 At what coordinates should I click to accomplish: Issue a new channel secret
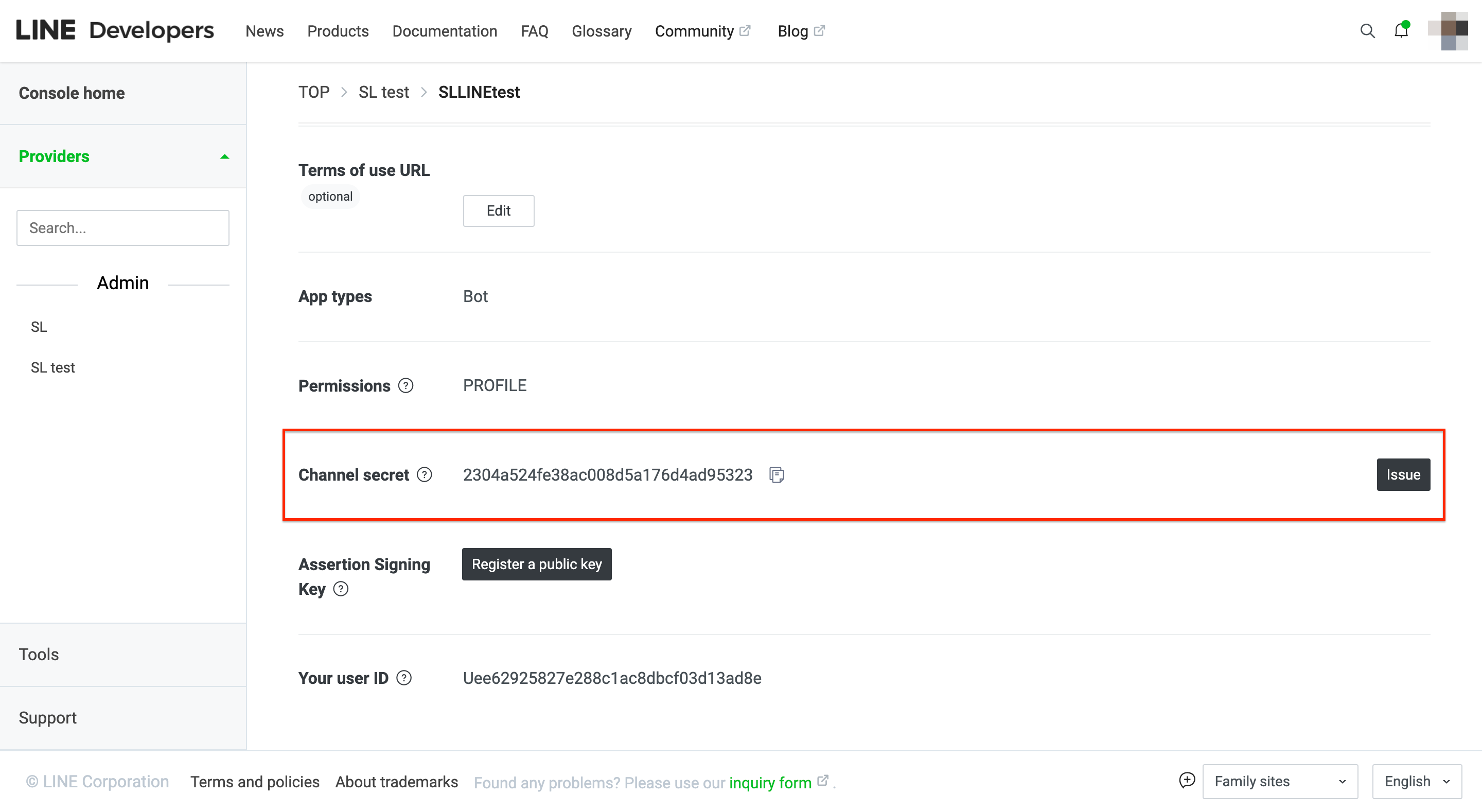click(x=1403, y=475)
